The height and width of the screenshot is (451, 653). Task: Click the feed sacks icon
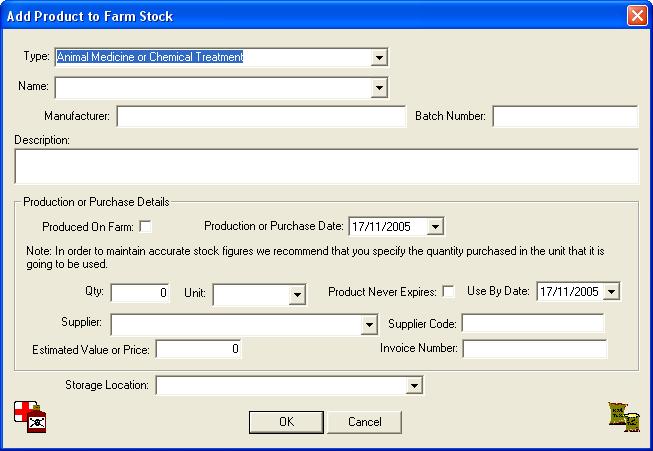[x=623, y=417]
